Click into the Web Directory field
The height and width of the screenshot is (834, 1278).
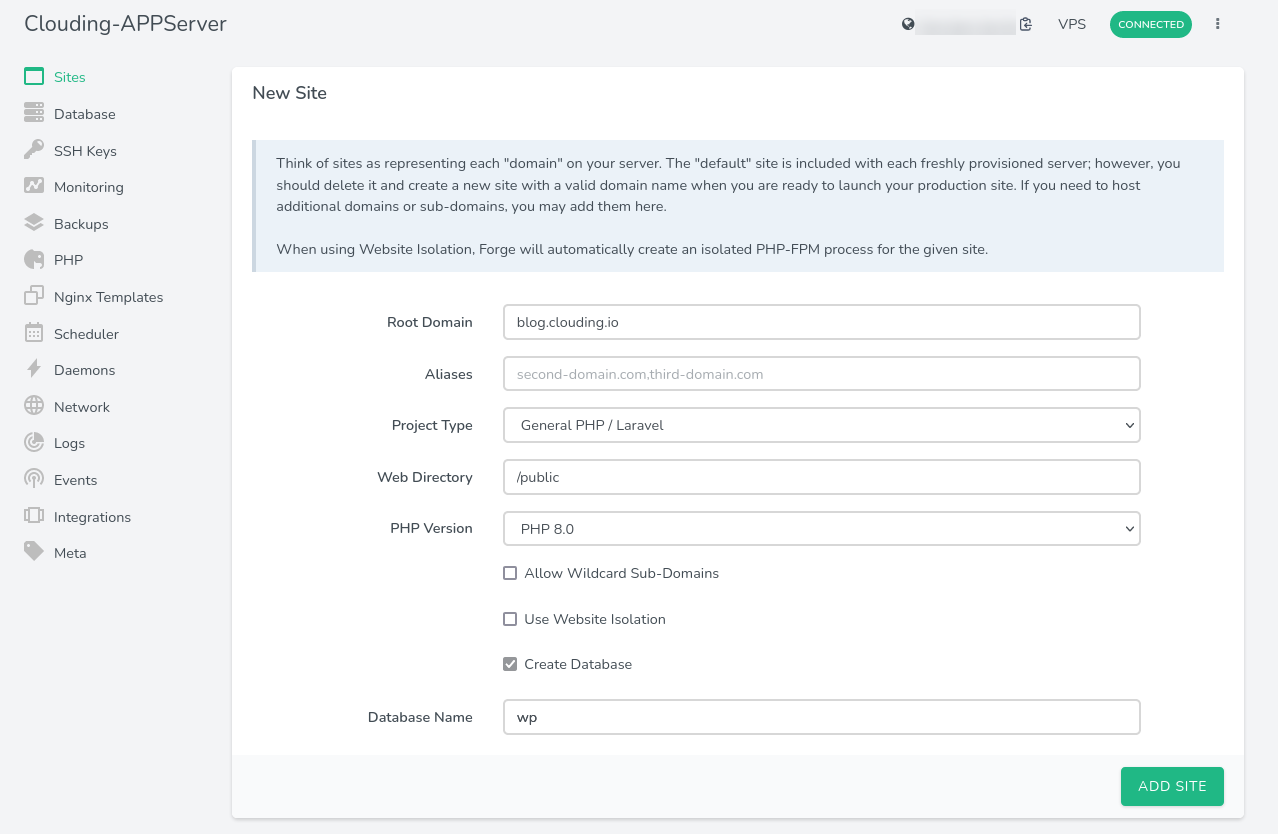pos(822,477)
